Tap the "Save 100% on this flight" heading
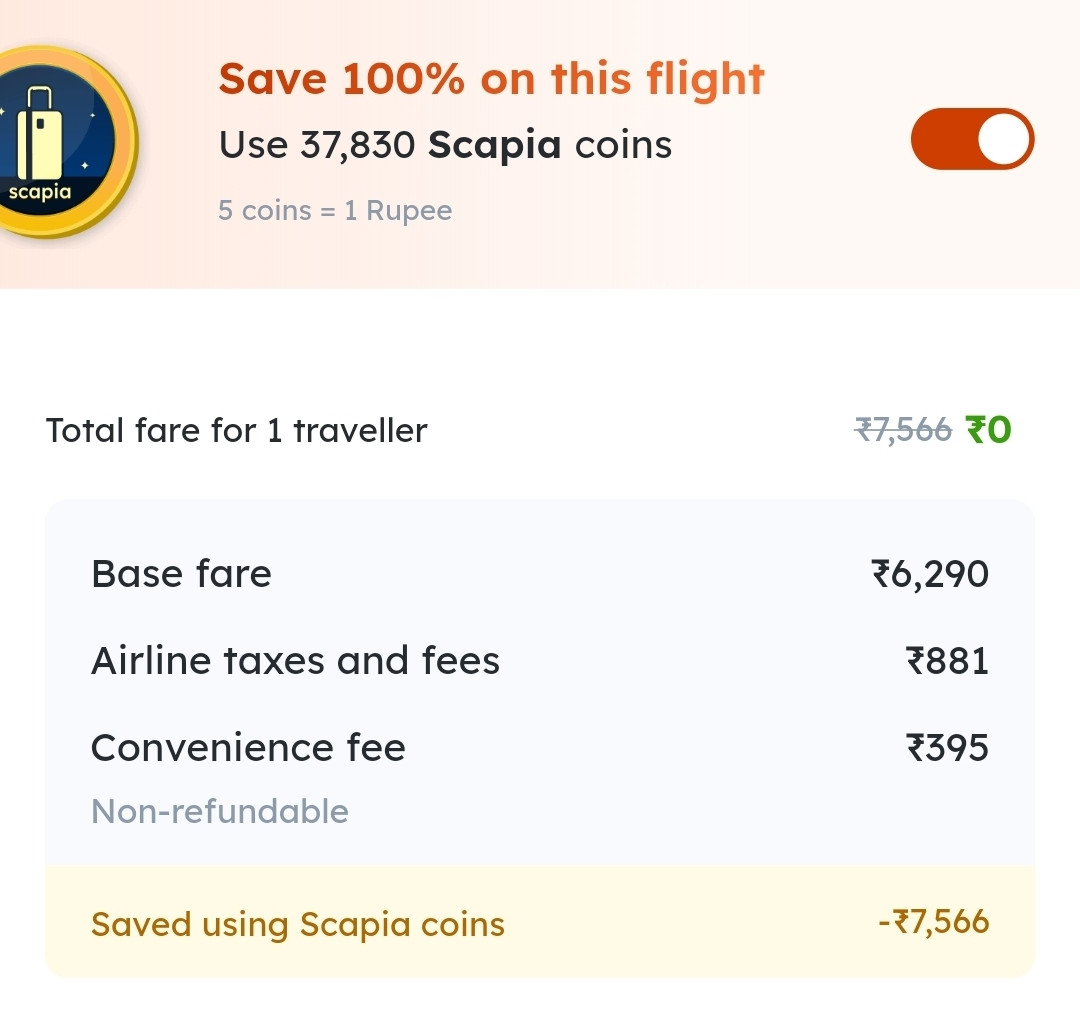Image resolution: width=1080 pixels, height=1017 pixels. tap(491, 79)
